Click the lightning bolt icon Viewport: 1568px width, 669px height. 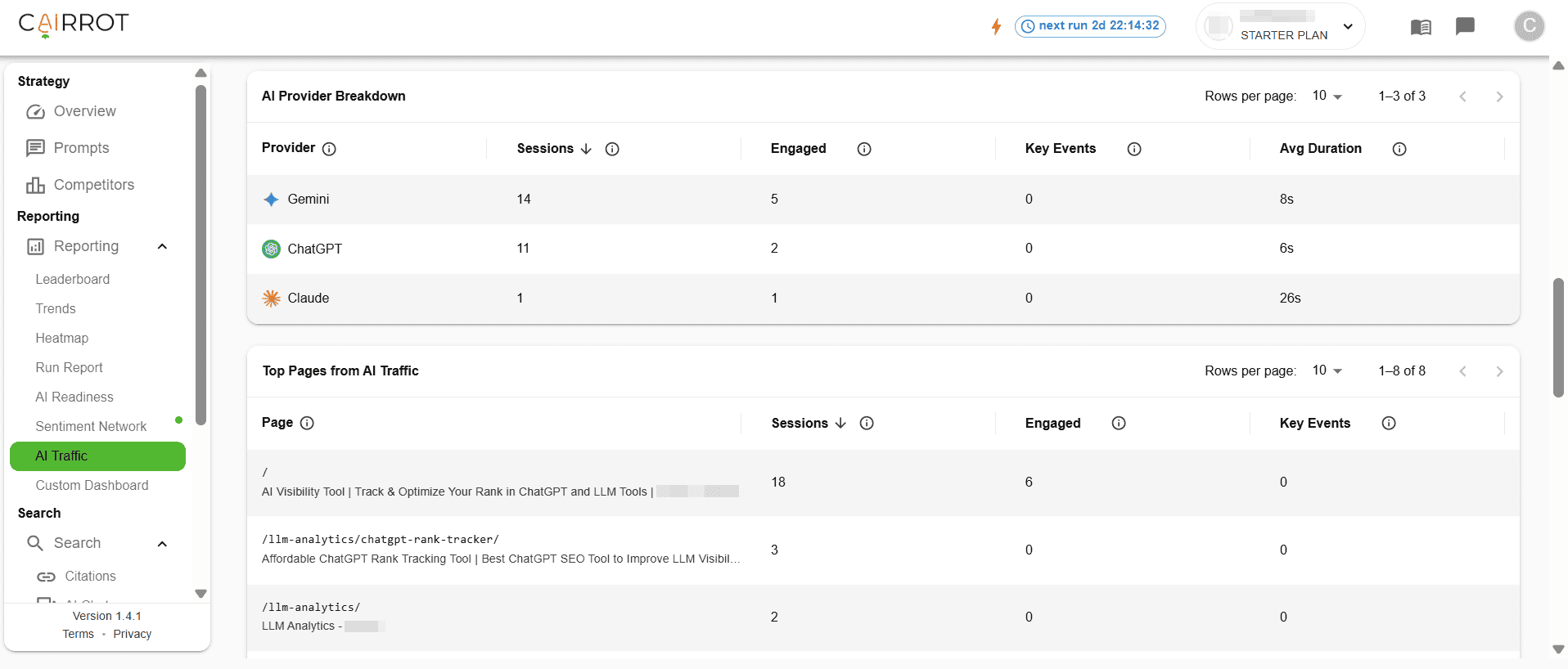(996, 26)
